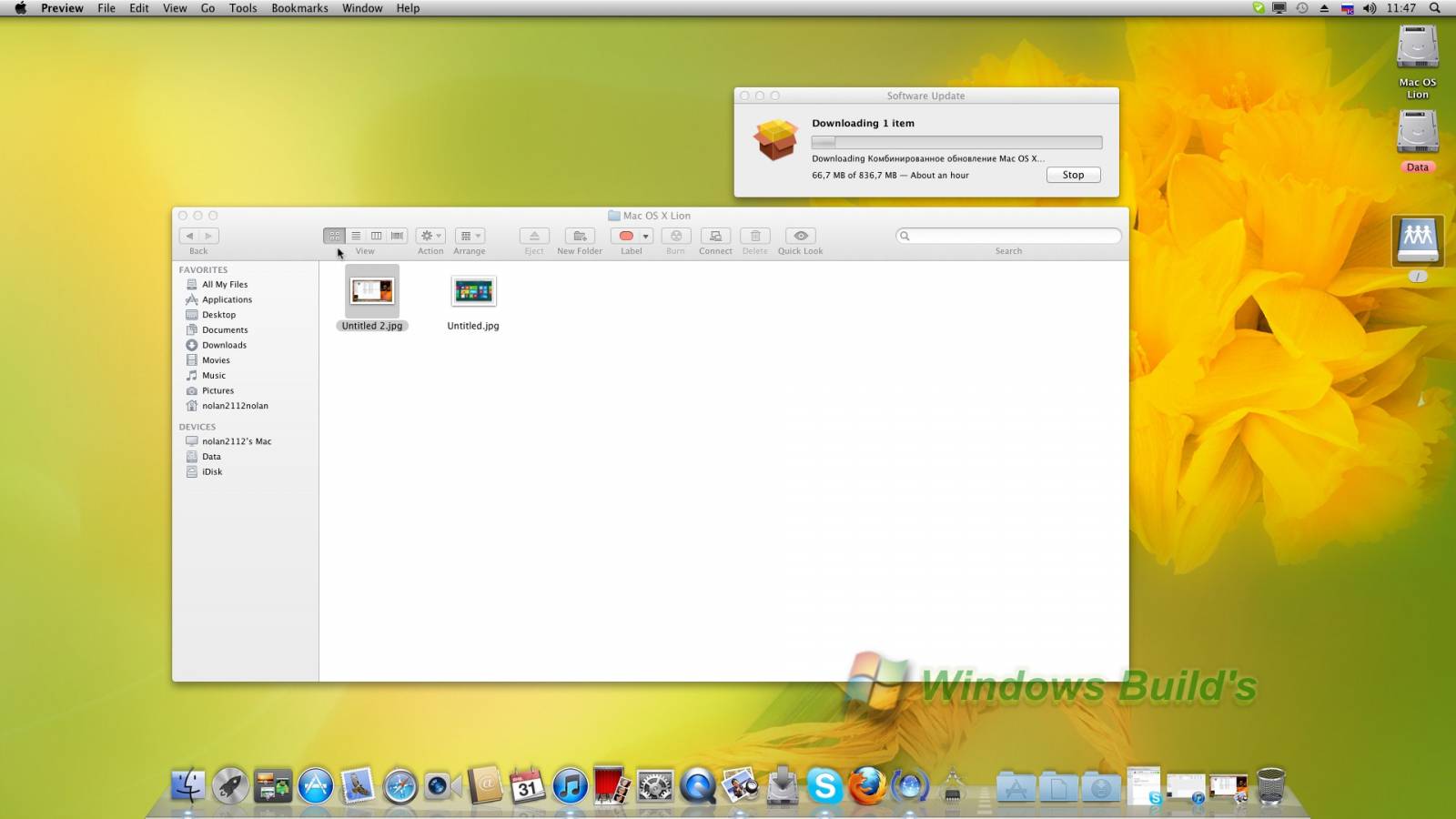Open Quick Look eye icon
The width and height of the screenshot is (1456, 819).
pyautogui.click(x=801, y=236)
